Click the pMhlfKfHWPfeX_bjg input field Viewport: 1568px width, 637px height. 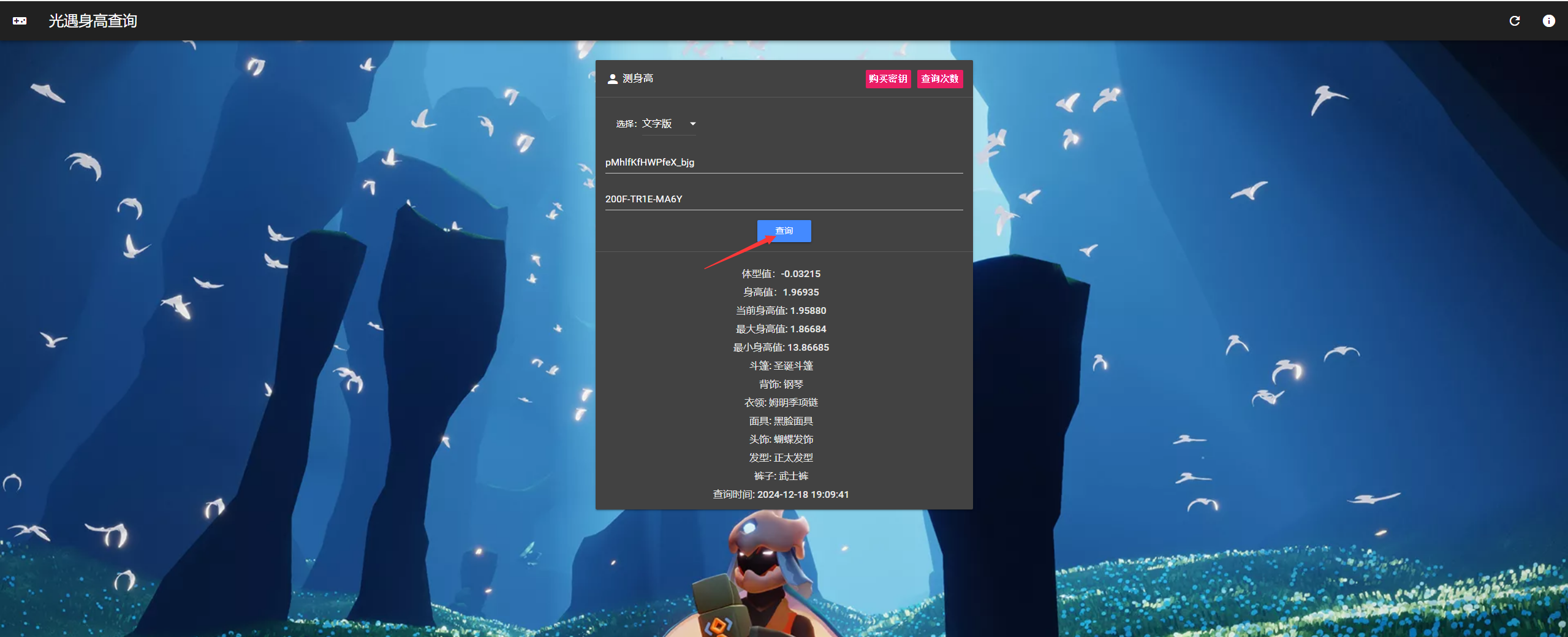click(x=784, y=162)
